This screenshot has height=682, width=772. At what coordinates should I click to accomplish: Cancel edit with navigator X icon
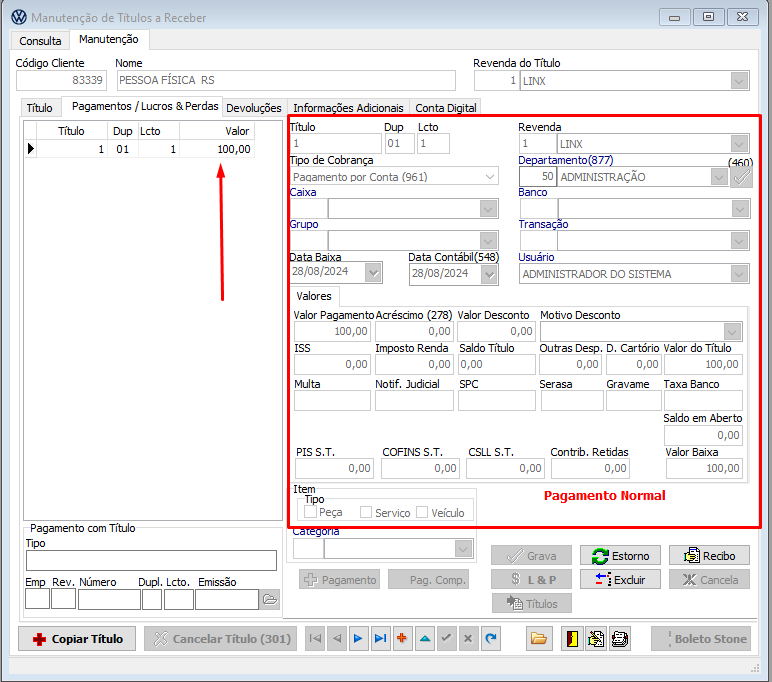(468, 639)
